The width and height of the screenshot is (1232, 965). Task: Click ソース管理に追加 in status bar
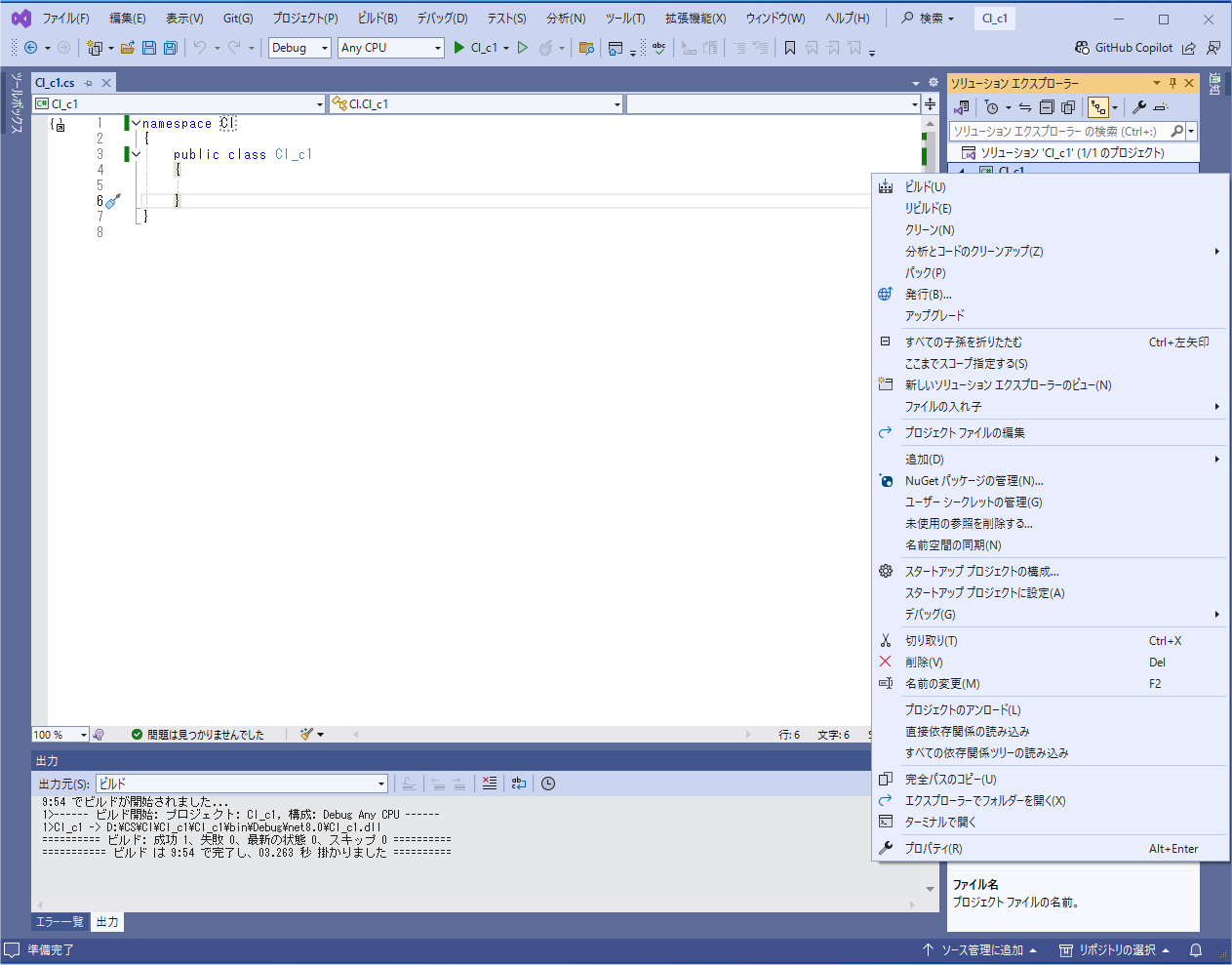click(x=980, y=949)
